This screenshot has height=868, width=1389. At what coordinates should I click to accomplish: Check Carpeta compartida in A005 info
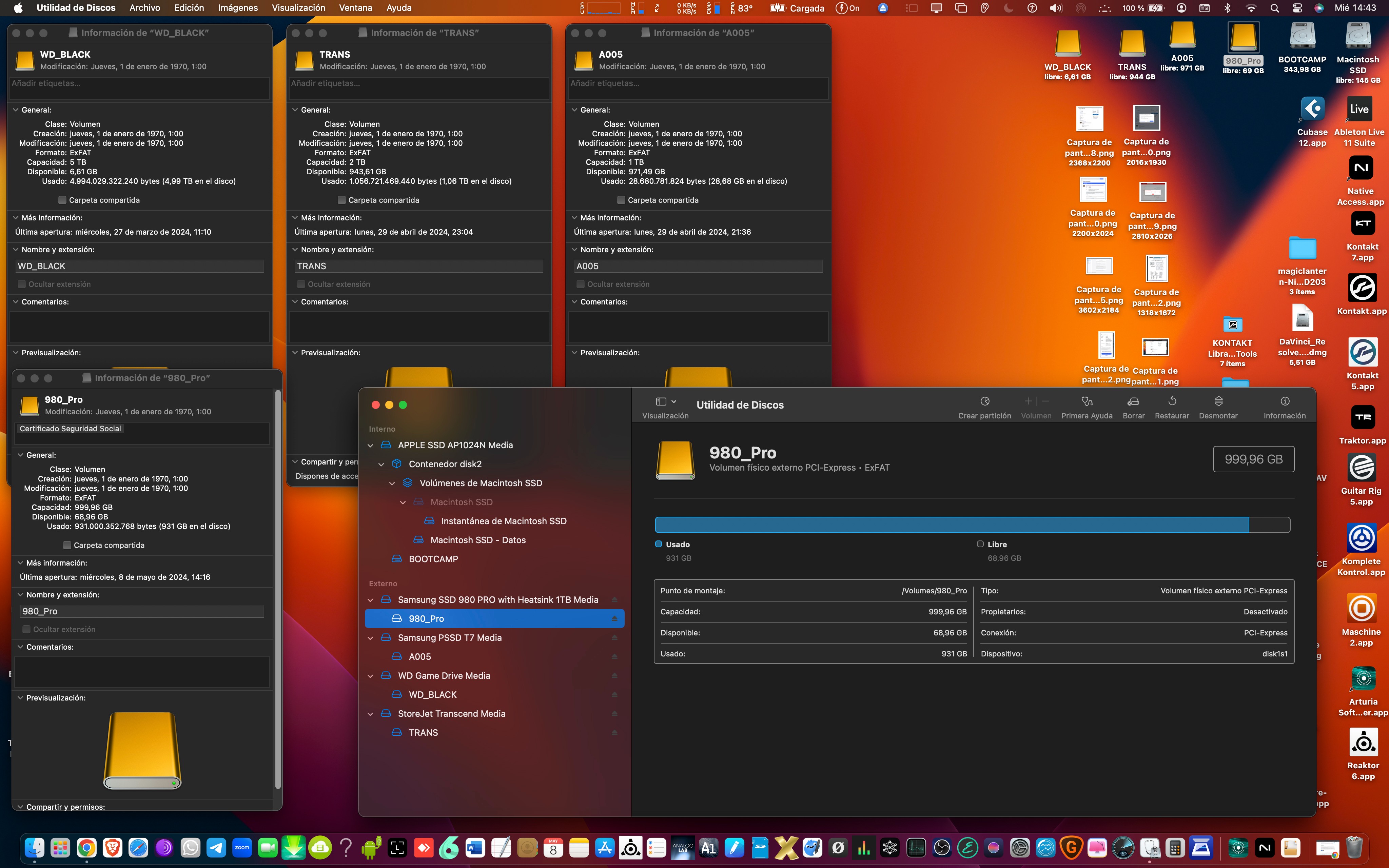point(621,200)
